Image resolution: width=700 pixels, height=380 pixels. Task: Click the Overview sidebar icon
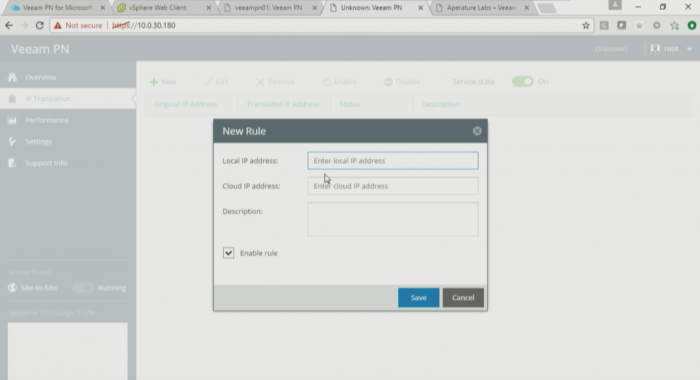point(12,77)
